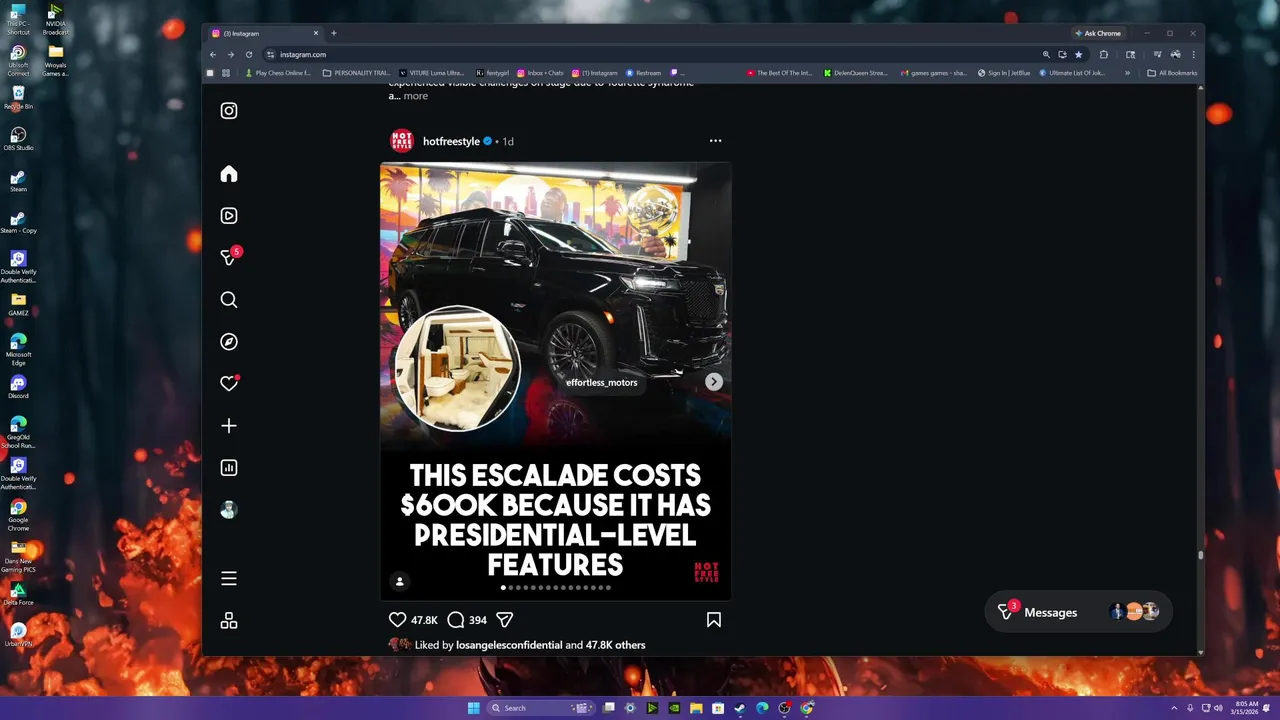Open VITURE Luma Ultra bookmark
This screenshot has width=1280, height=720.
431,73
